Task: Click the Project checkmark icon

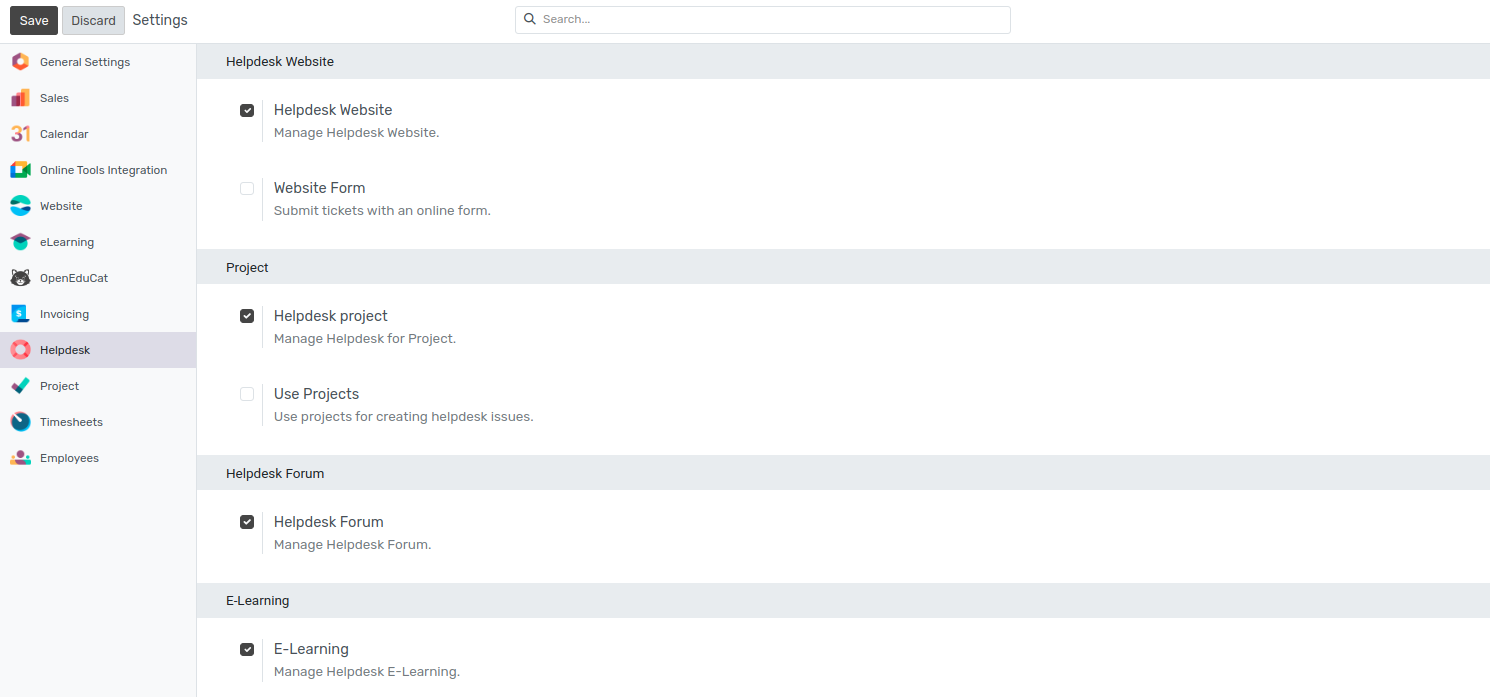Action: tap(20, 386)
